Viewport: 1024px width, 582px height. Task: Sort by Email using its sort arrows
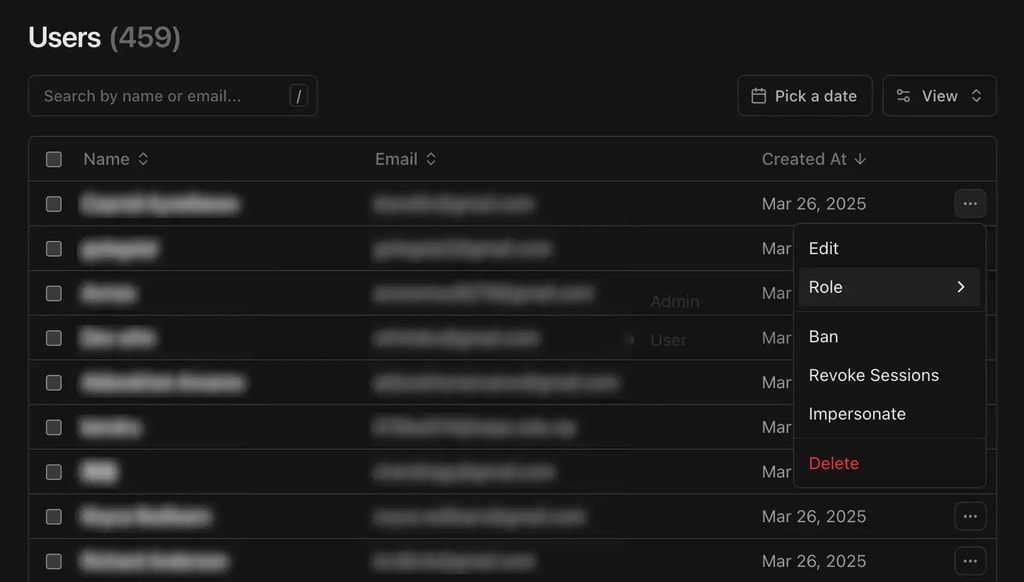click(431, 159)
